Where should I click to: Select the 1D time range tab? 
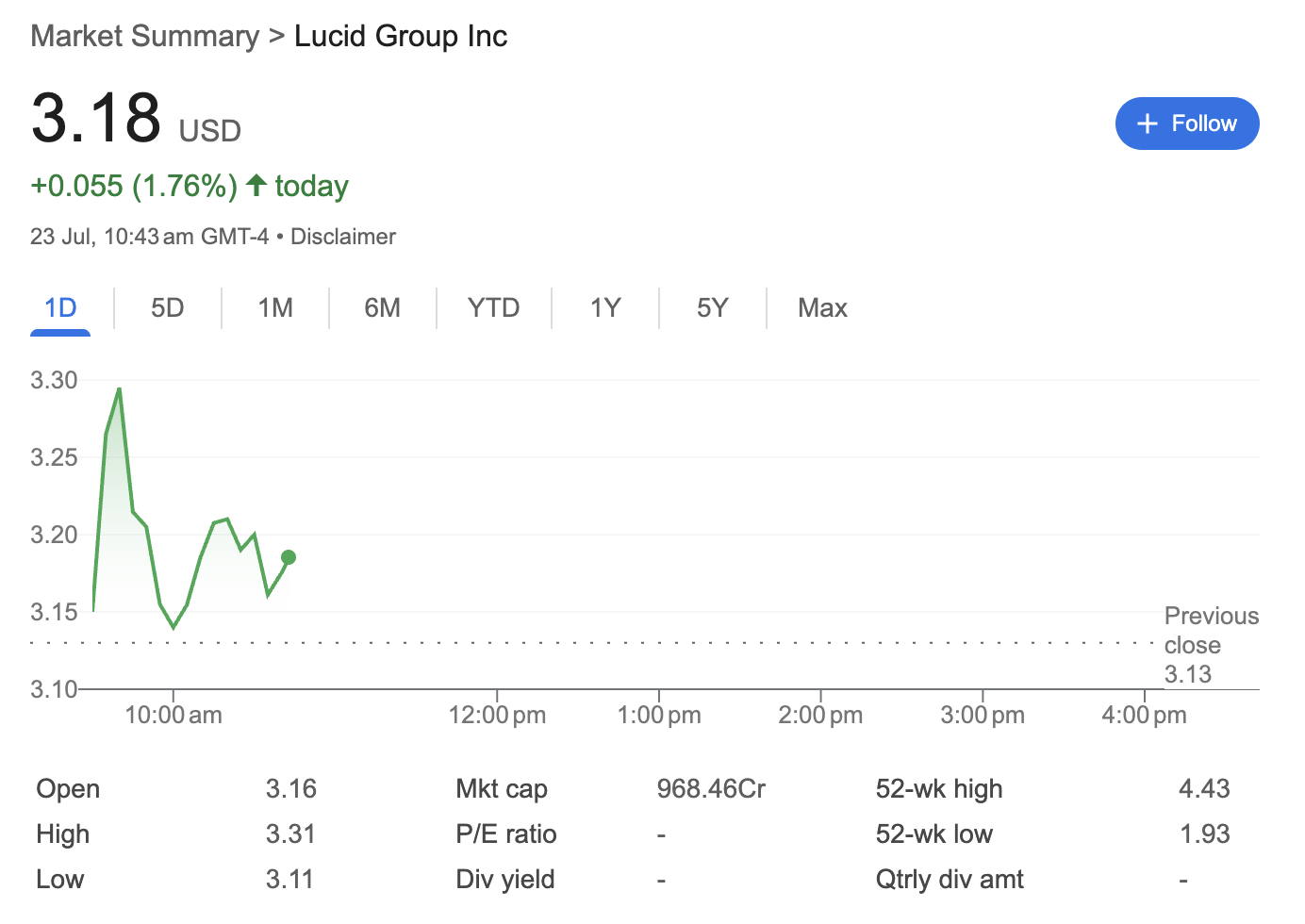click(60, 308)
